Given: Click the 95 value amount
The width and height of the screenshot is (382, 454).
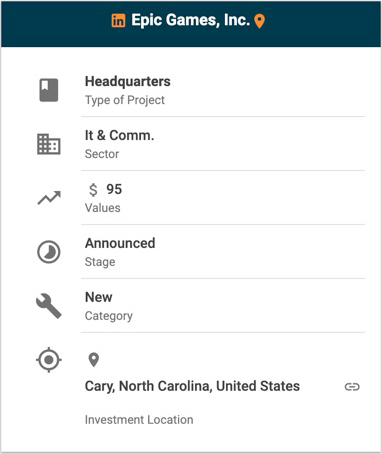Looking at the screenshot, I should (114, 189).
